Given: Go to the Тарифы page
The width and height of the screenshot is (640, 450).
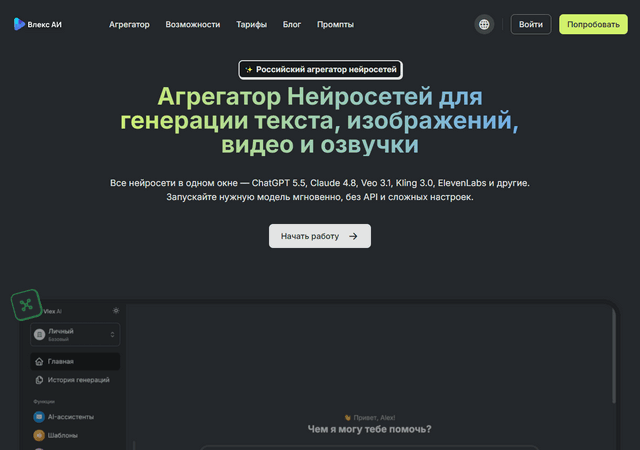Looking at the screenshot, I should pyautogui.click(x=251, y=25).
